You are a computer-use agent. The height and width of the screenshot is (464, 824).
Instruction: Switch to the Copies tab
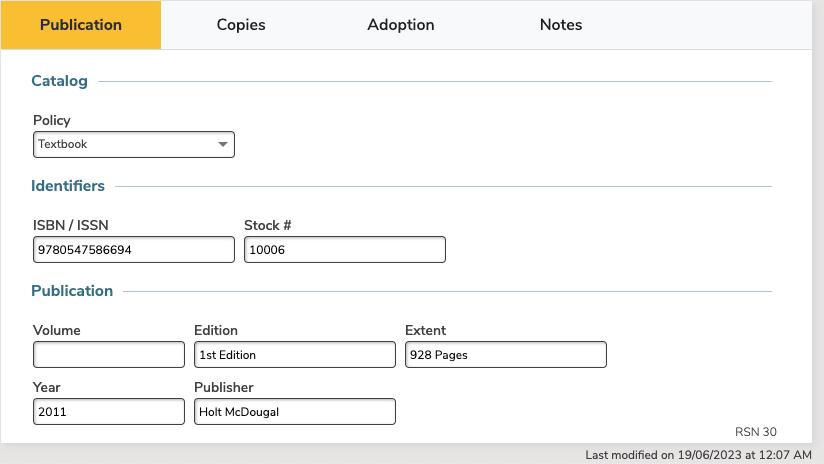(x=241, y=25)
